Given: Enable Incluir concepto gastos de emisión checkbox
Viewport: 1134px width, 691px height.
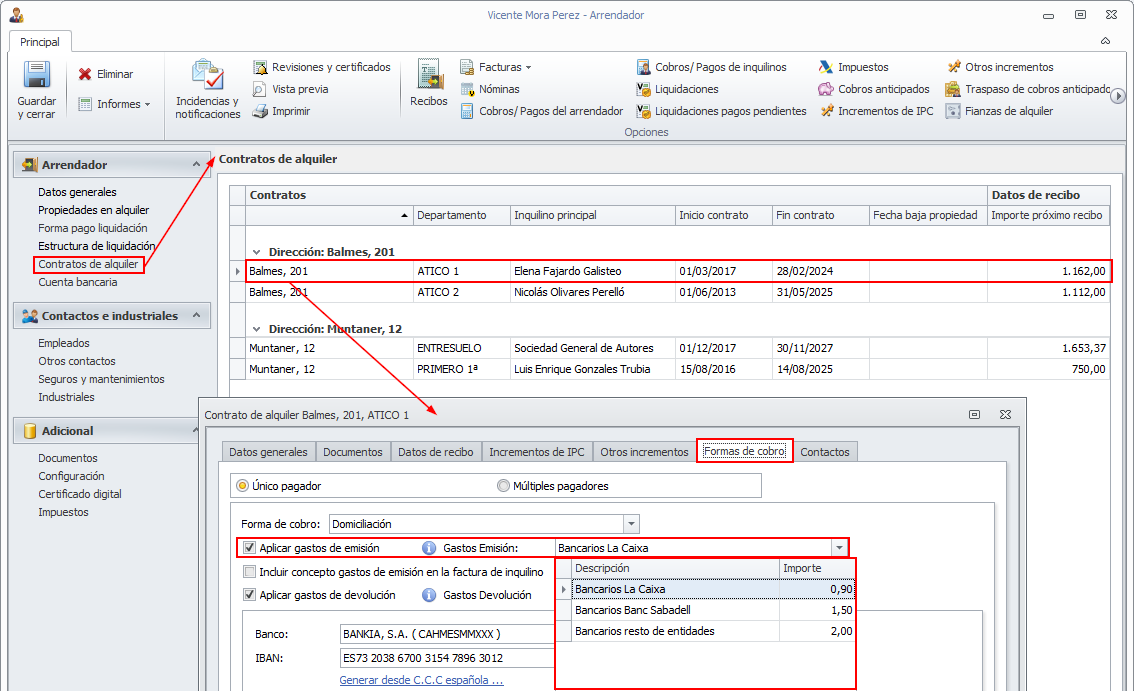Looking at the screenshot, I should click(x=249, y=572).
